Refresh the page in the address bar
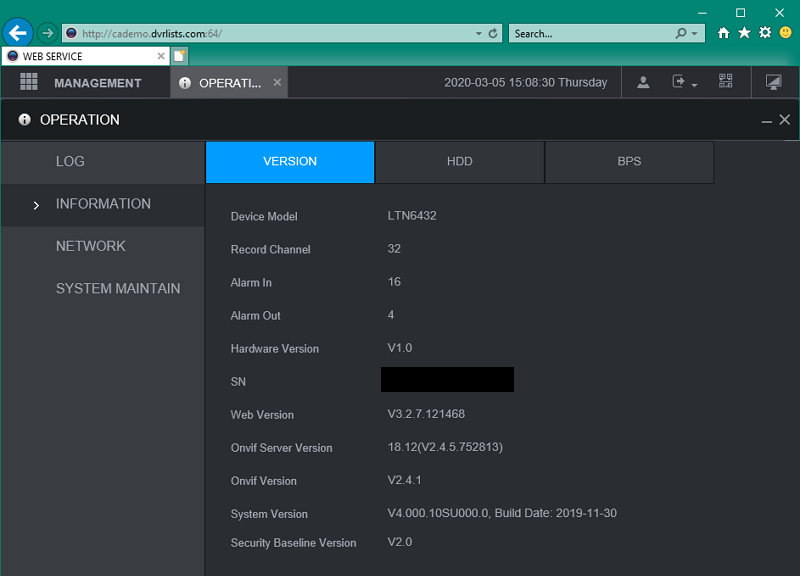This screenshot has width=800, height=576. (x=493, y=33)
